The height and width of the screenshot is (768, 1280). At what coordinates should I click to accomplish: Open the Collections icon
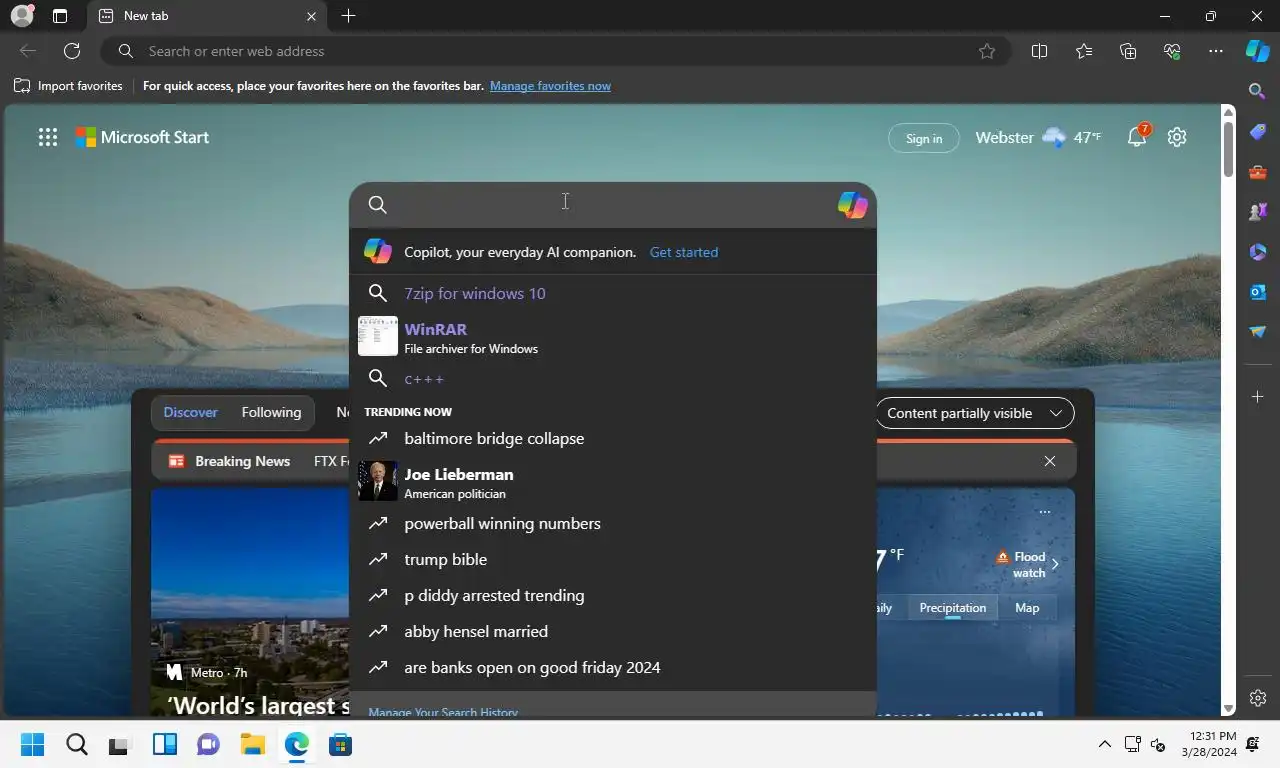tap(1128, 51)
